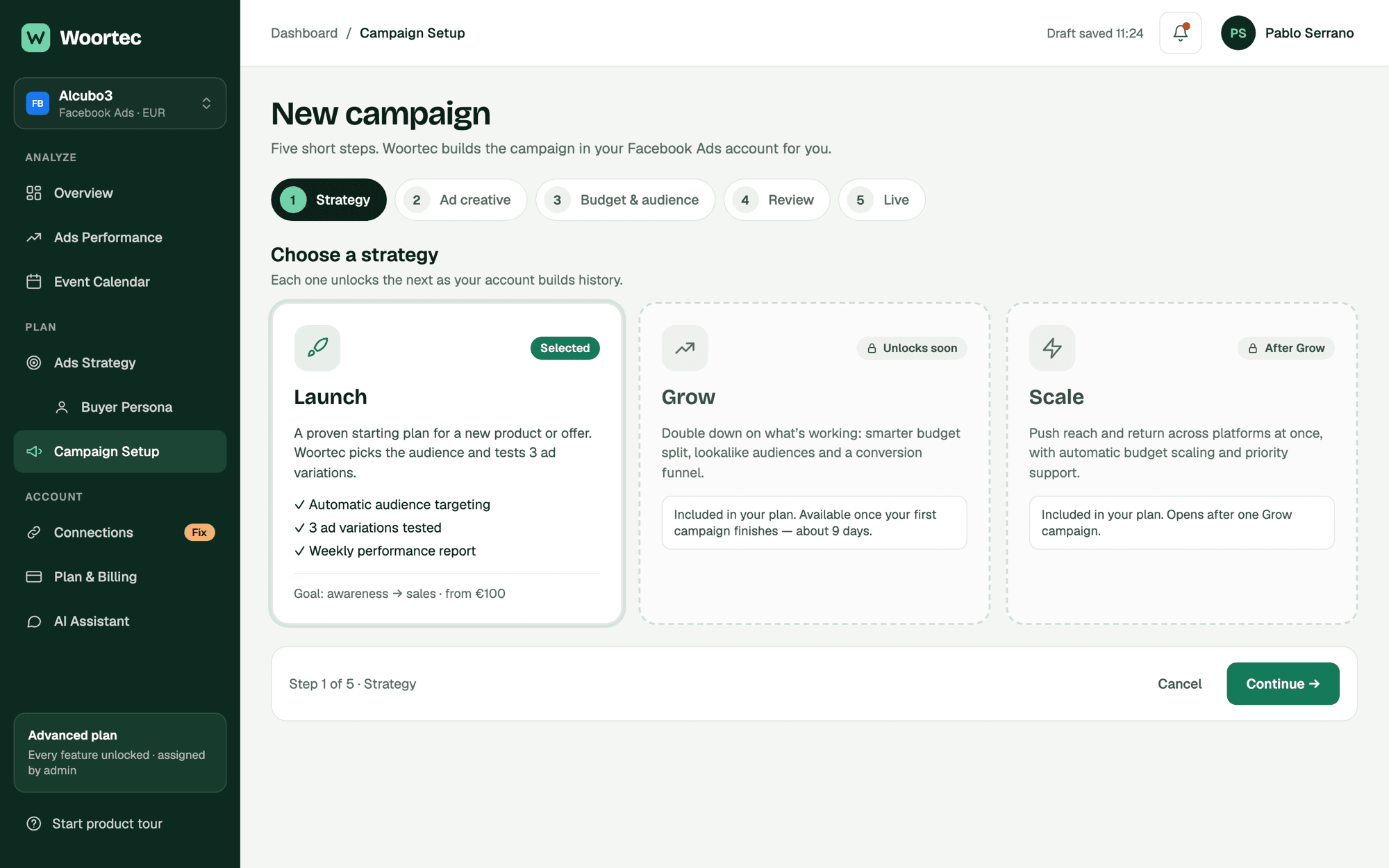Open the Dashboard breadcrumb link
Viewport: 1389px width, 868px height.
(x=304, y=33)
